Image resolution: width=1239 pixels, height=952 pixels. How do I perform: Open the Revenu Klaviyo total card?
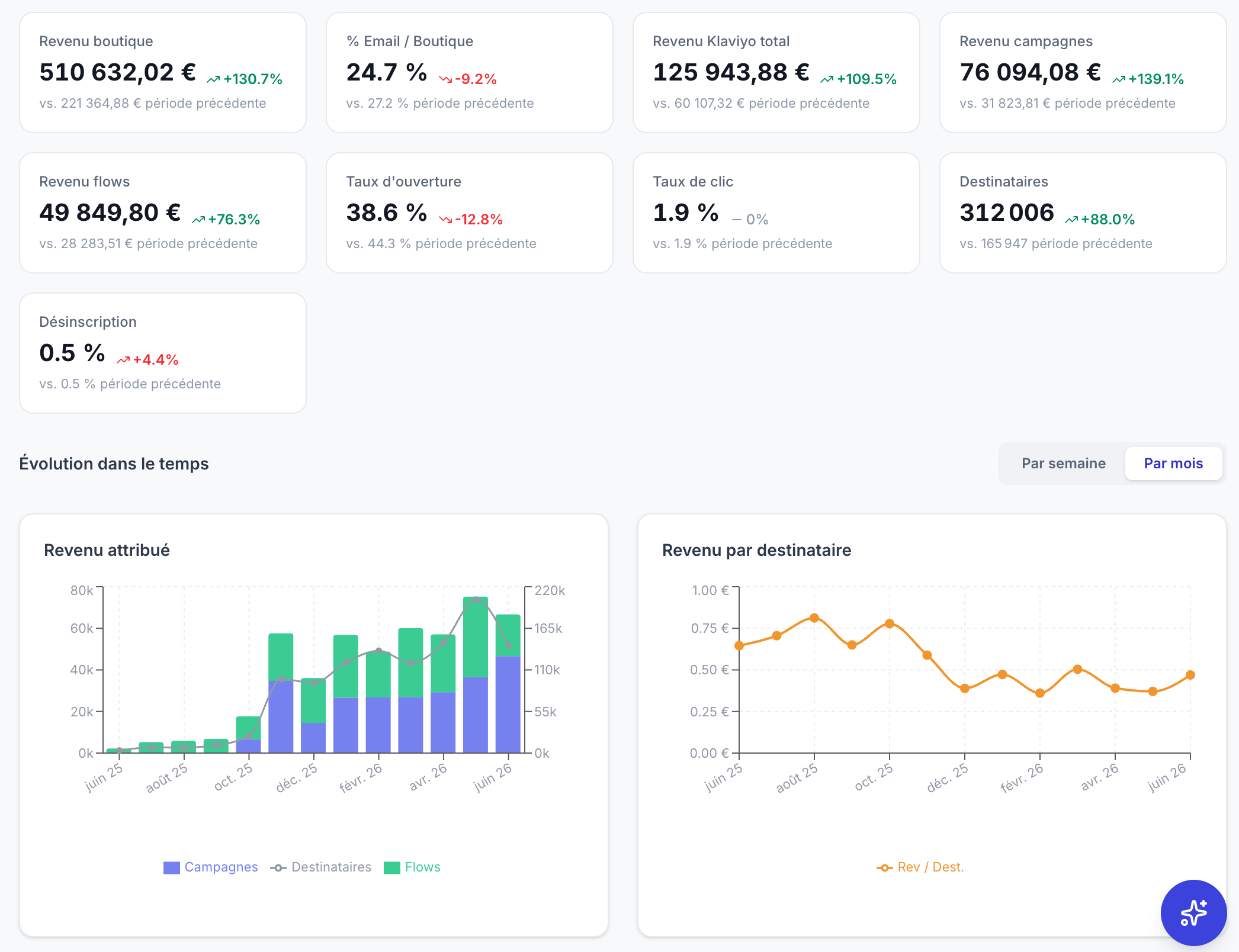pos(776,73)
